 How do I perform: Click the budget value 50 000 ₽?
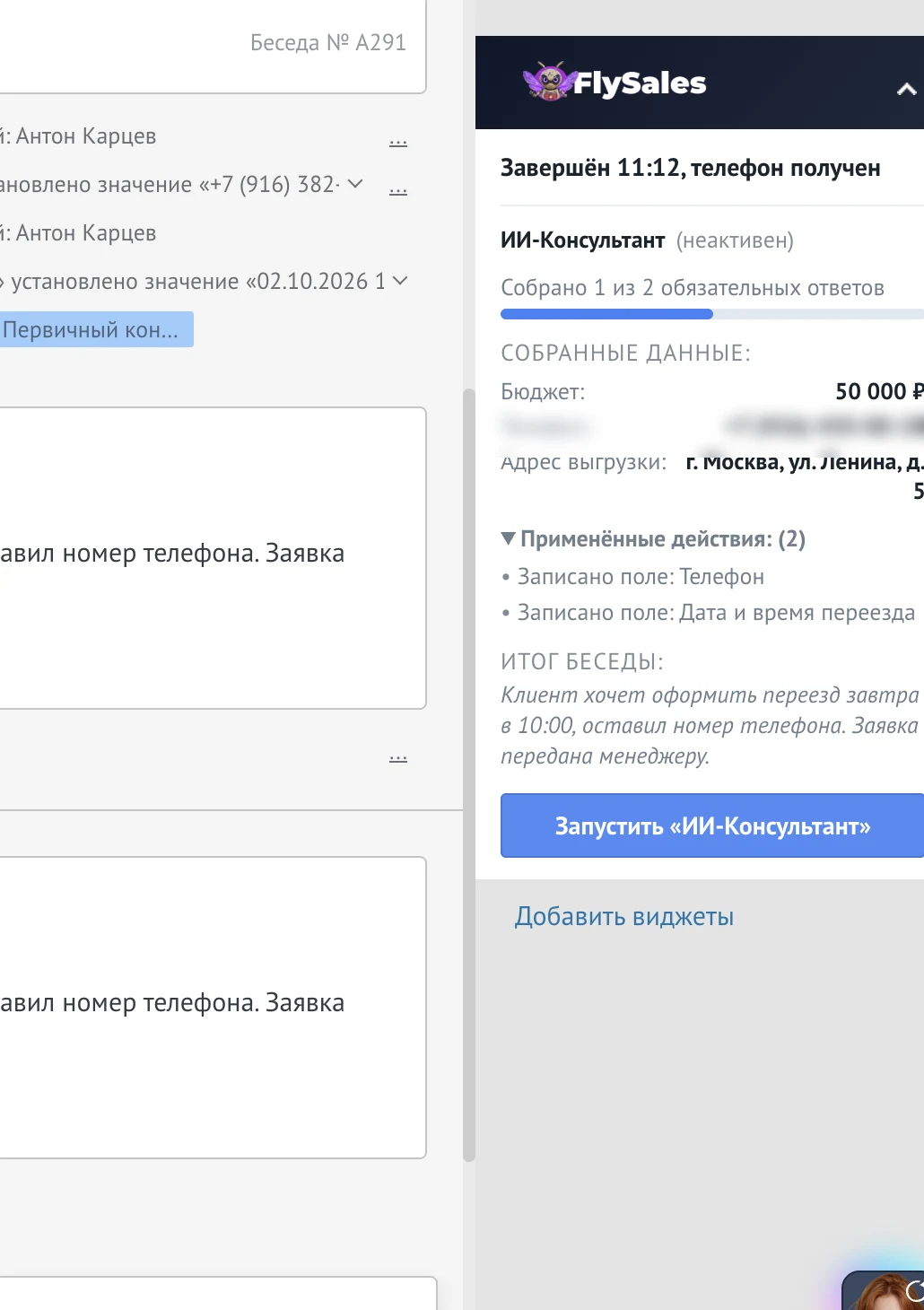click(x=879, y=391)
